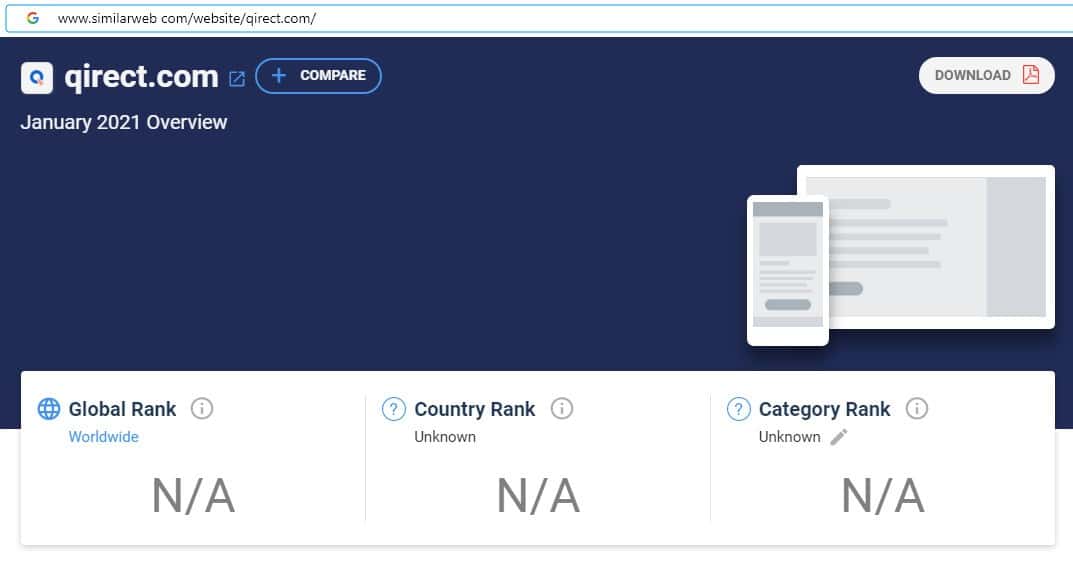Click the Global Rank globe icon

point(49,408)
